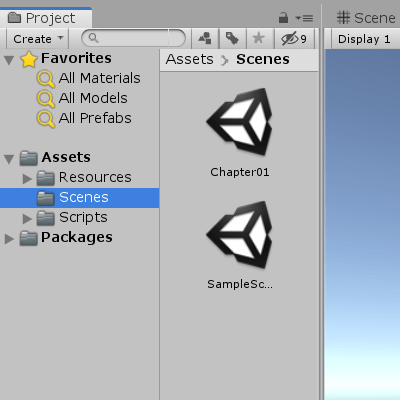Switch to the Scene tab
The image size is (400, 400).
366,18
